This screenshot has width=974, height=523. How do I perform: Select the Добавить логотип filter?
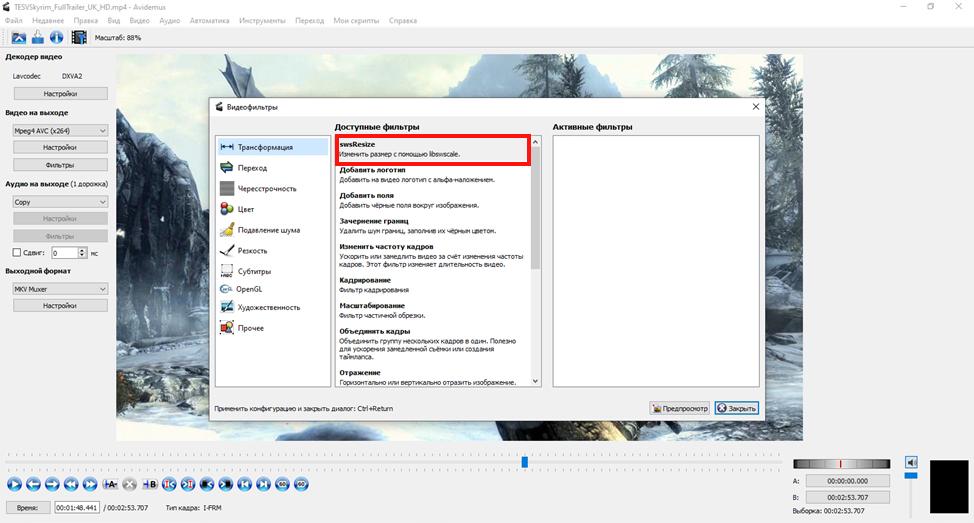pos(432,175)
